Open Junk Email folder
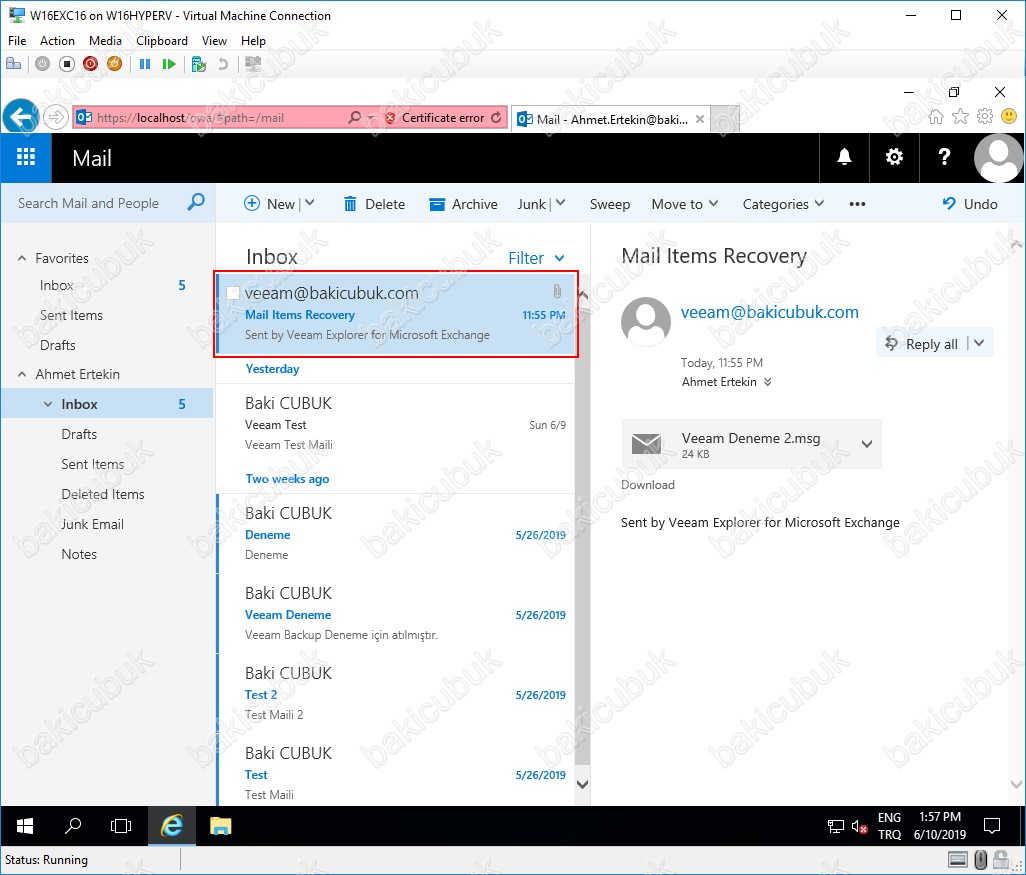Screen dimensions: 1026x875 pos(92,524)
